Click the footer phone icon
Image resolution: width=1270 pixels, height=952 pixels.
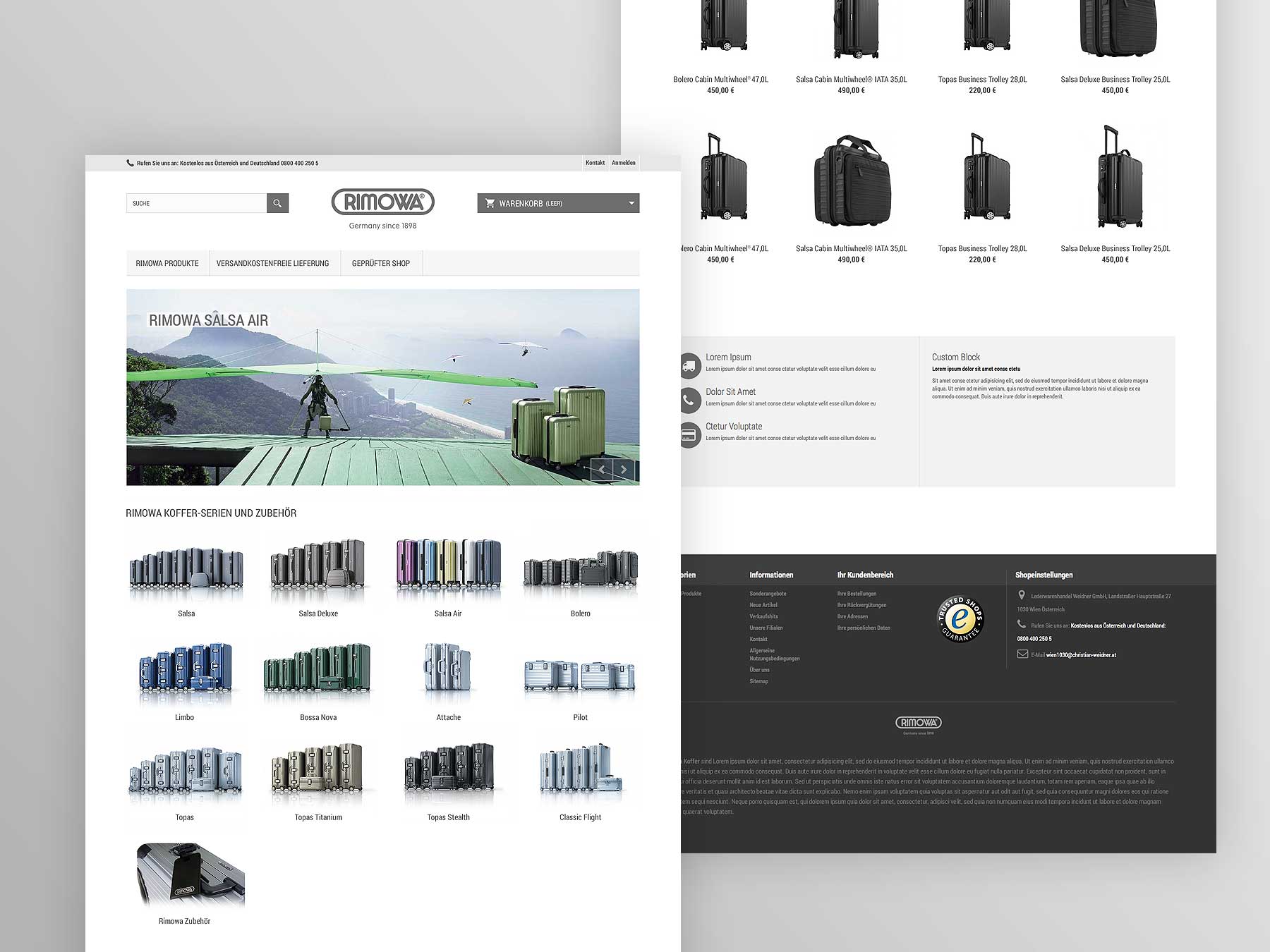point(1022,624)
